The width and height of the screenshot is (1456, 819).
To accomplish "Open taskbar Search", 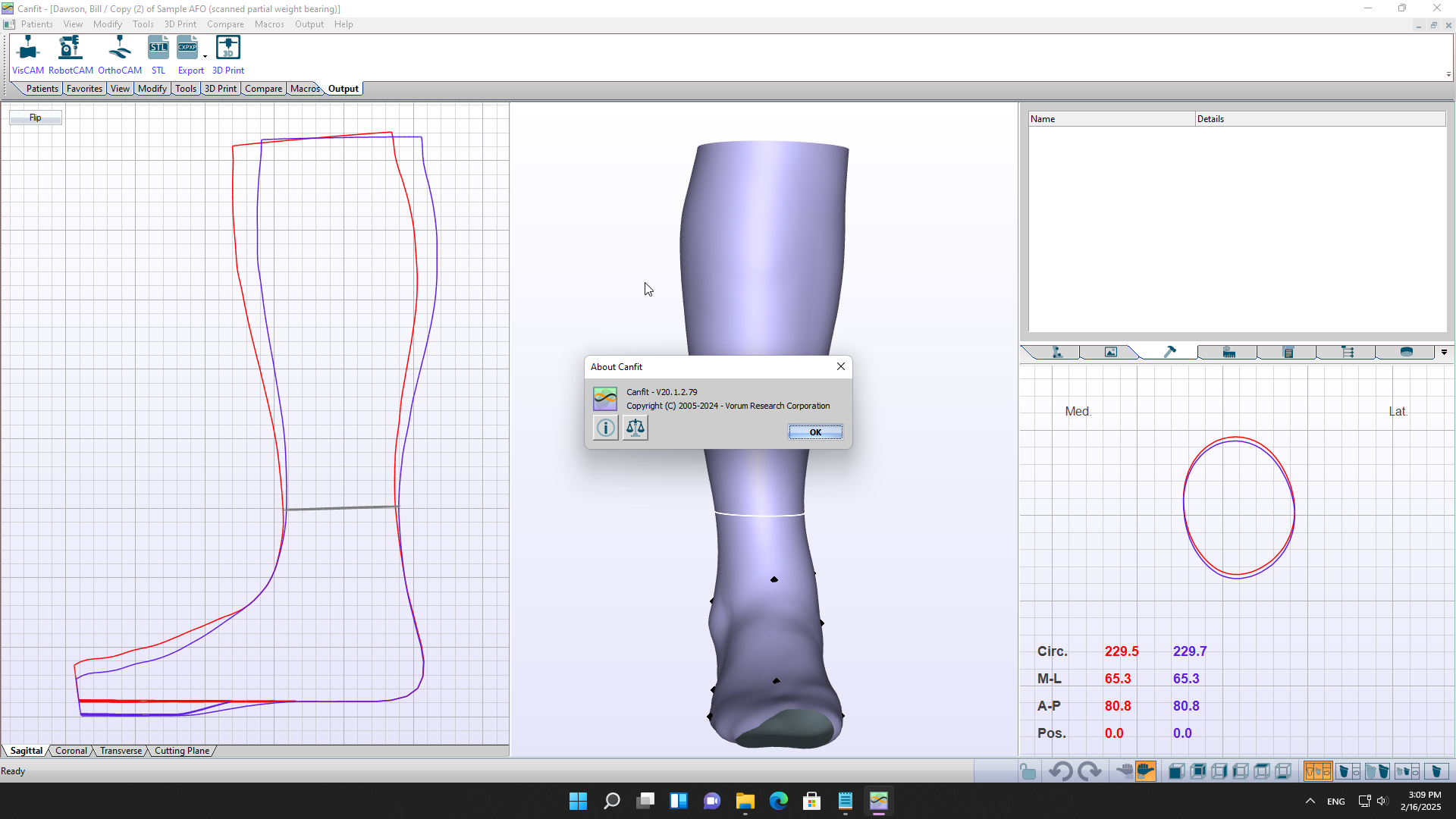I will coord(611,801).
